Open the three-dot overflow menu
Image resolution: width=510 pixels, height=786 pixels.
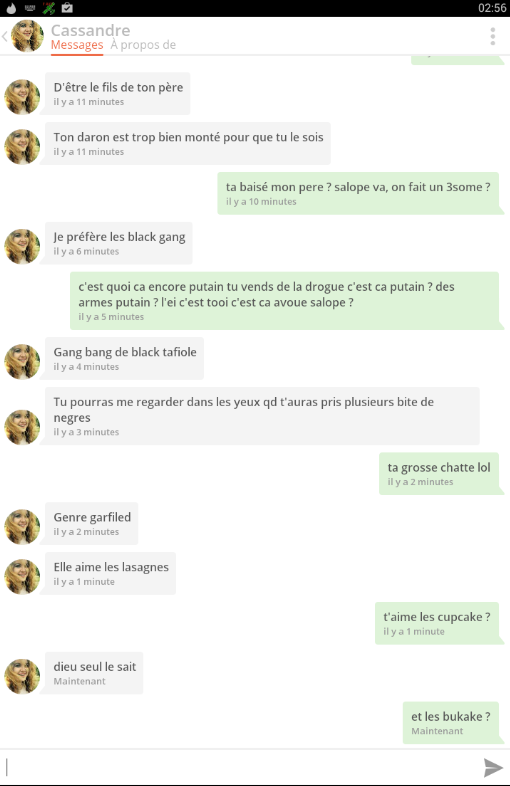[x=492, y=36]
